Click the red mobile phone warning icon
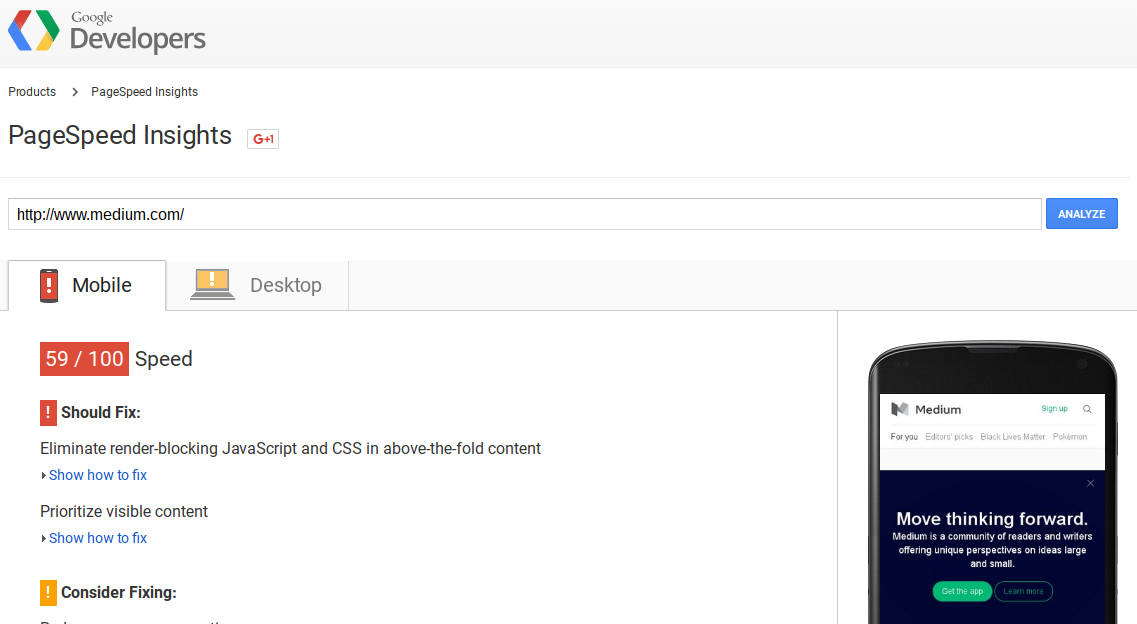This screenshot has width=1137, height=624. [x=49, y=286]
